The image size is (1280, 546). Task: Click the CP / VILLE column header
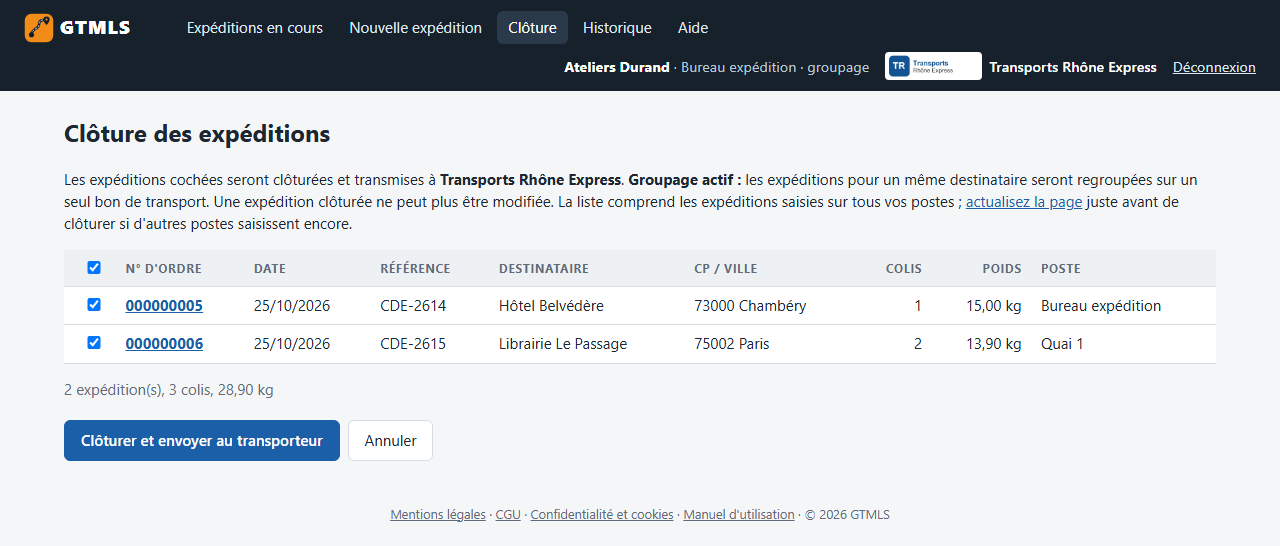[x=726, y=269]
